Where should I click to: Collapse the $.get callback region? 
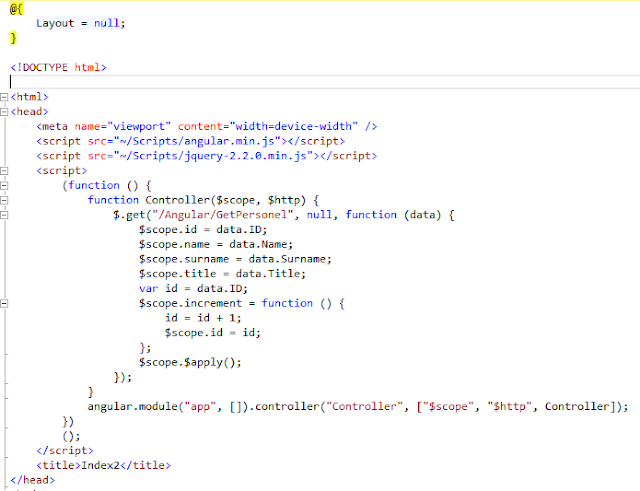click(4, 215)
